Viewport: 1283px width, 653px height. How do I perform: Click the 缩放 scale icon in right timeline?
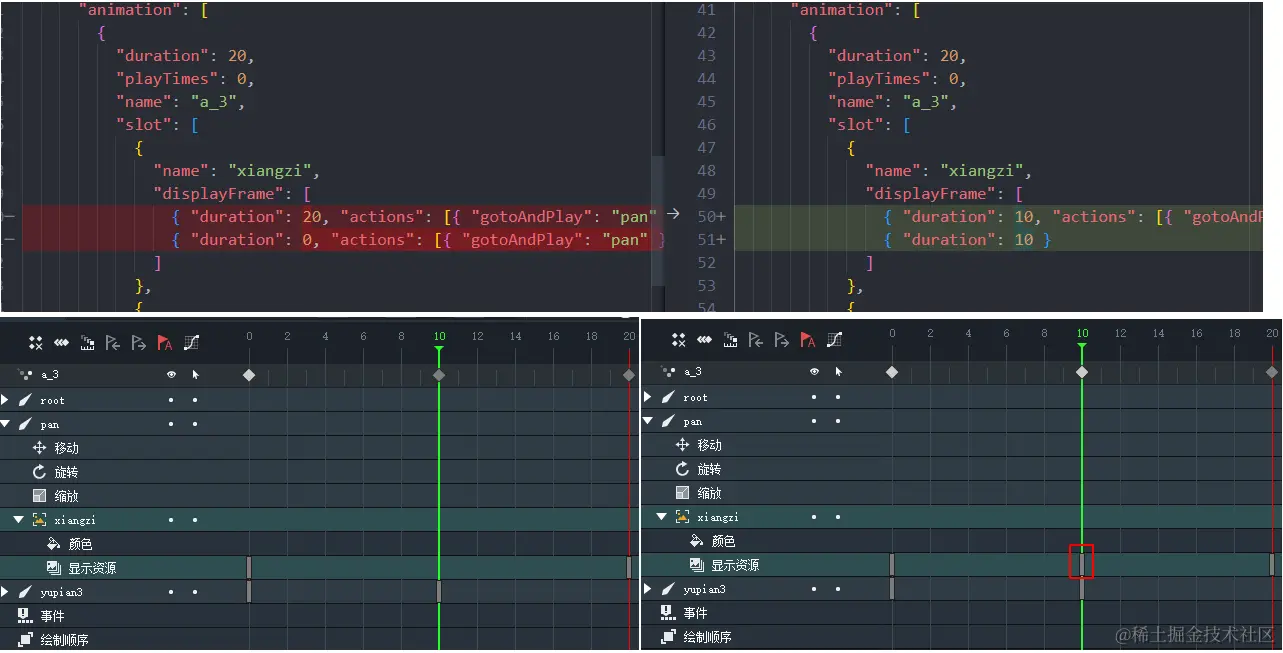(x=683, y=493)
